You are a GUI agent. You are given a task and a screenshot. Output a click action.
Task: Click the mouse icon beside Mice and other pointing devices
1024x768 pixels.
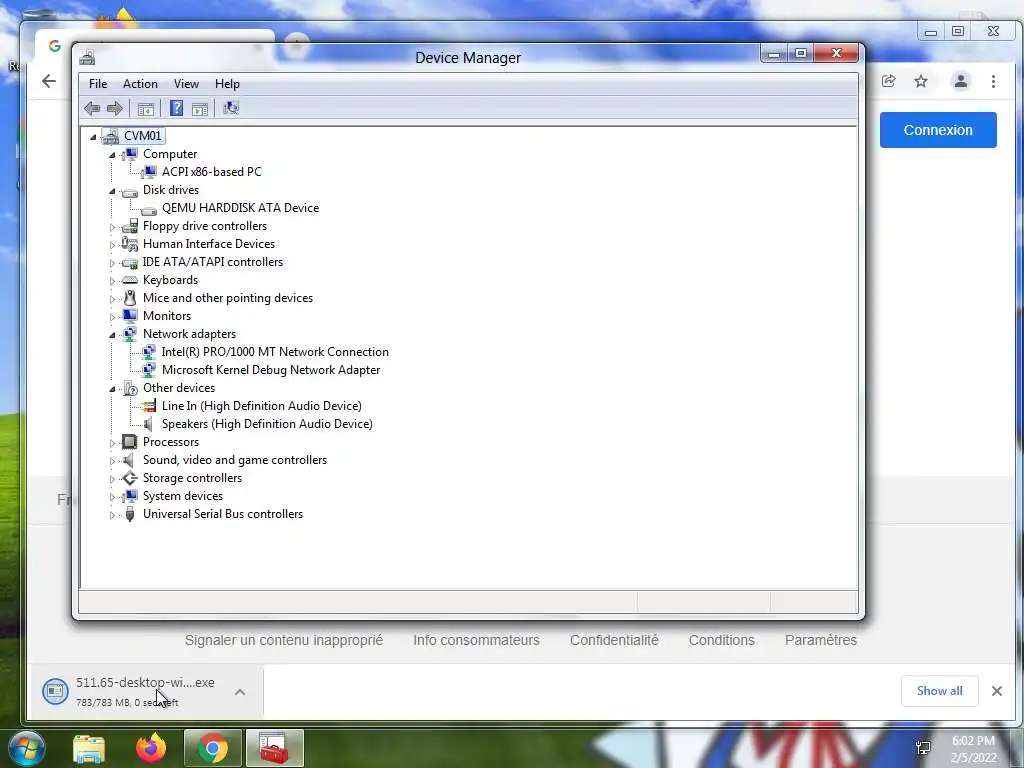130,298
